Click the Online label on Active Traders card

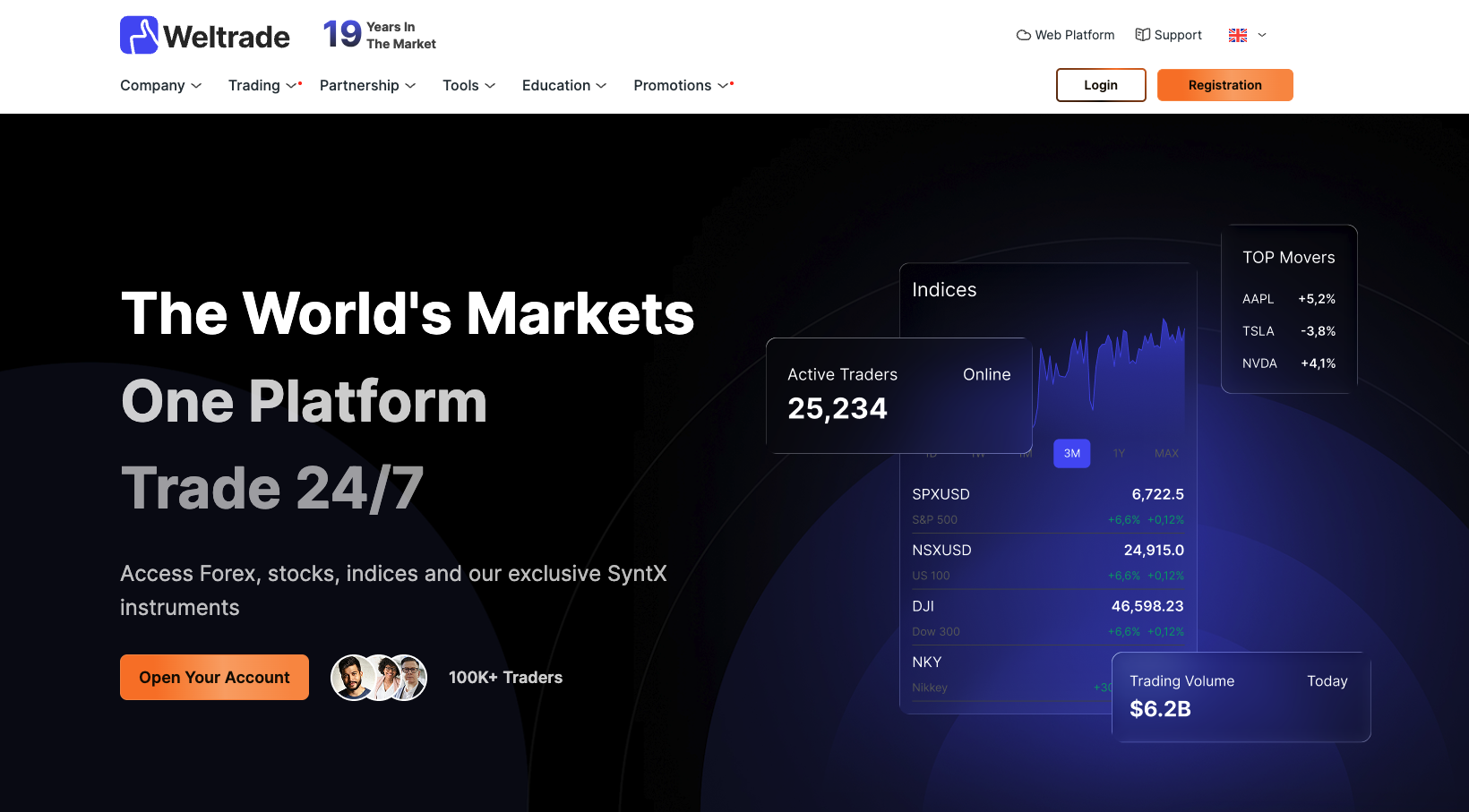(x=986, y=375)
